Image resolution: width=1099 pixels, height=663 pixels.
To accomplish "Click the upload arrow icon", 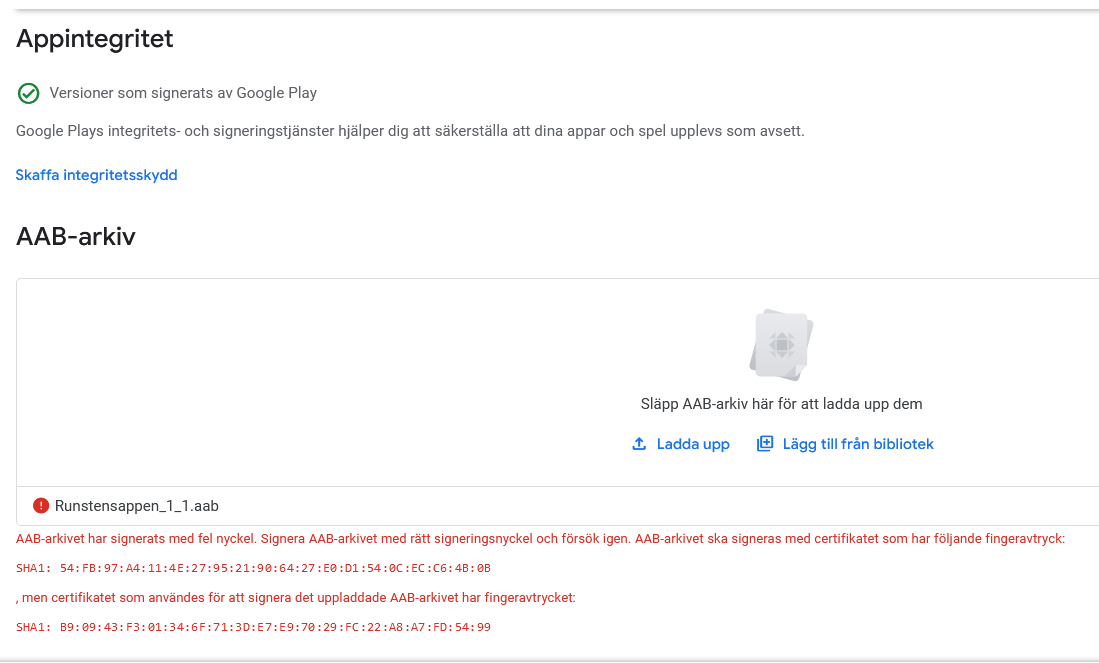I will [x=639, y=444].
